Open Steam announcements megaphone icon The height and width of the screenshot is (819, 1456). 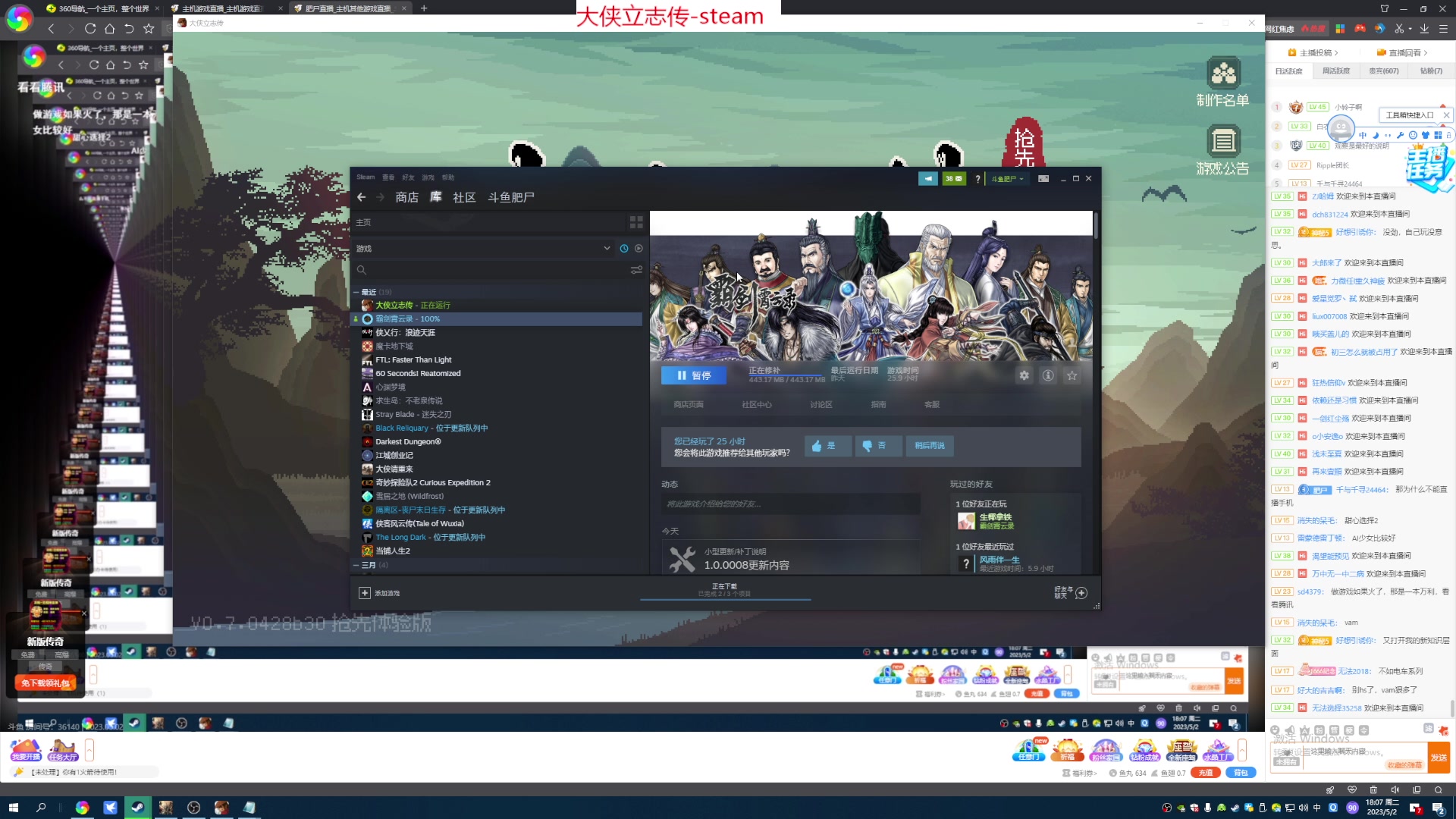tap(927, 179)
